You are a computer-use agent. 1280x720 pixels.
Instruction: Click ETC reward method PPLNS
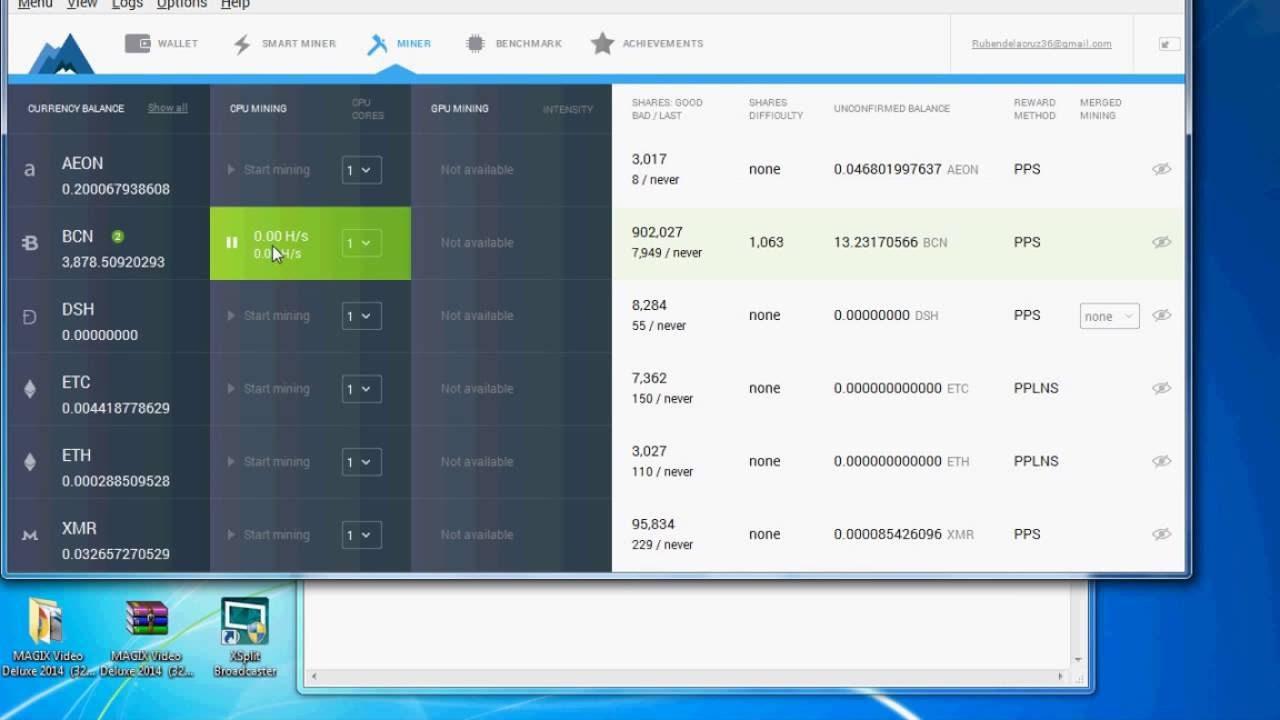click(x=1036, y=388)
